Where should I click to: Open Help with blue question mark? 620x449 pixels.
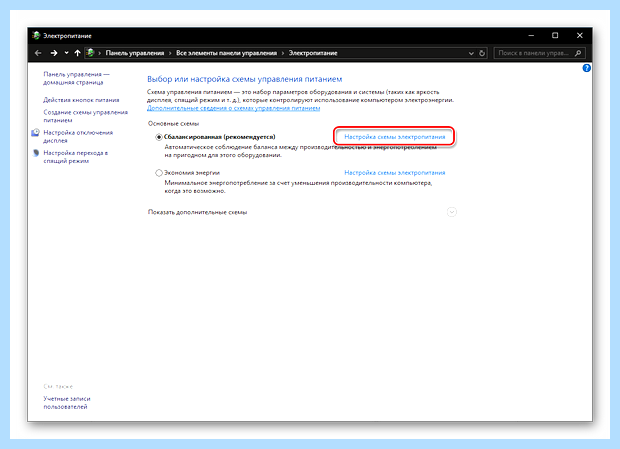click(x=586, y=68)
